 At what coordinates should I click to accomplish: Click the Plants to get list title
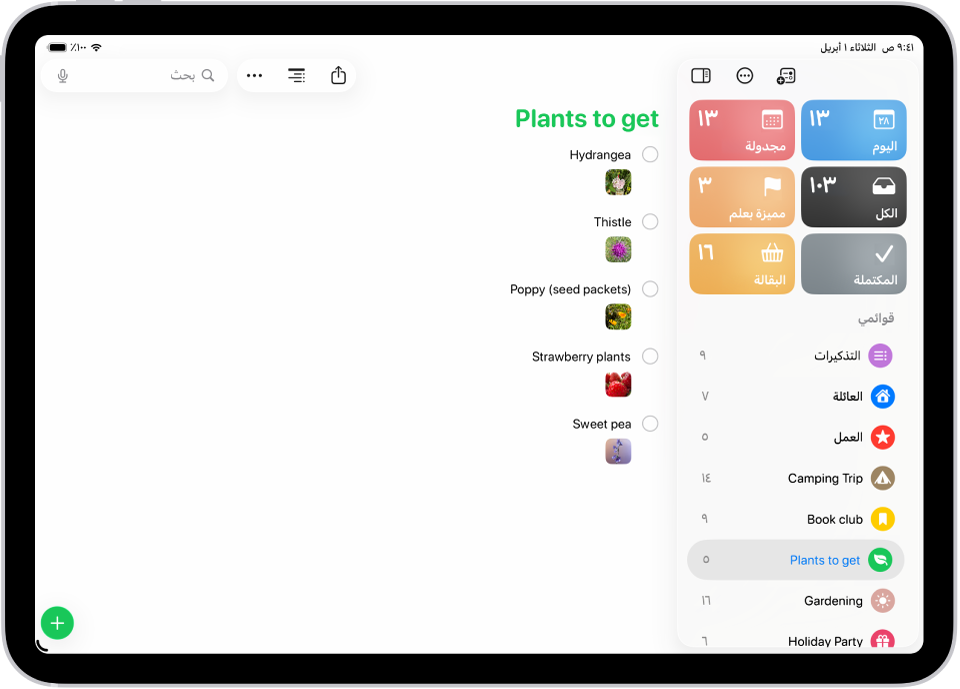(x=587, y=119)
